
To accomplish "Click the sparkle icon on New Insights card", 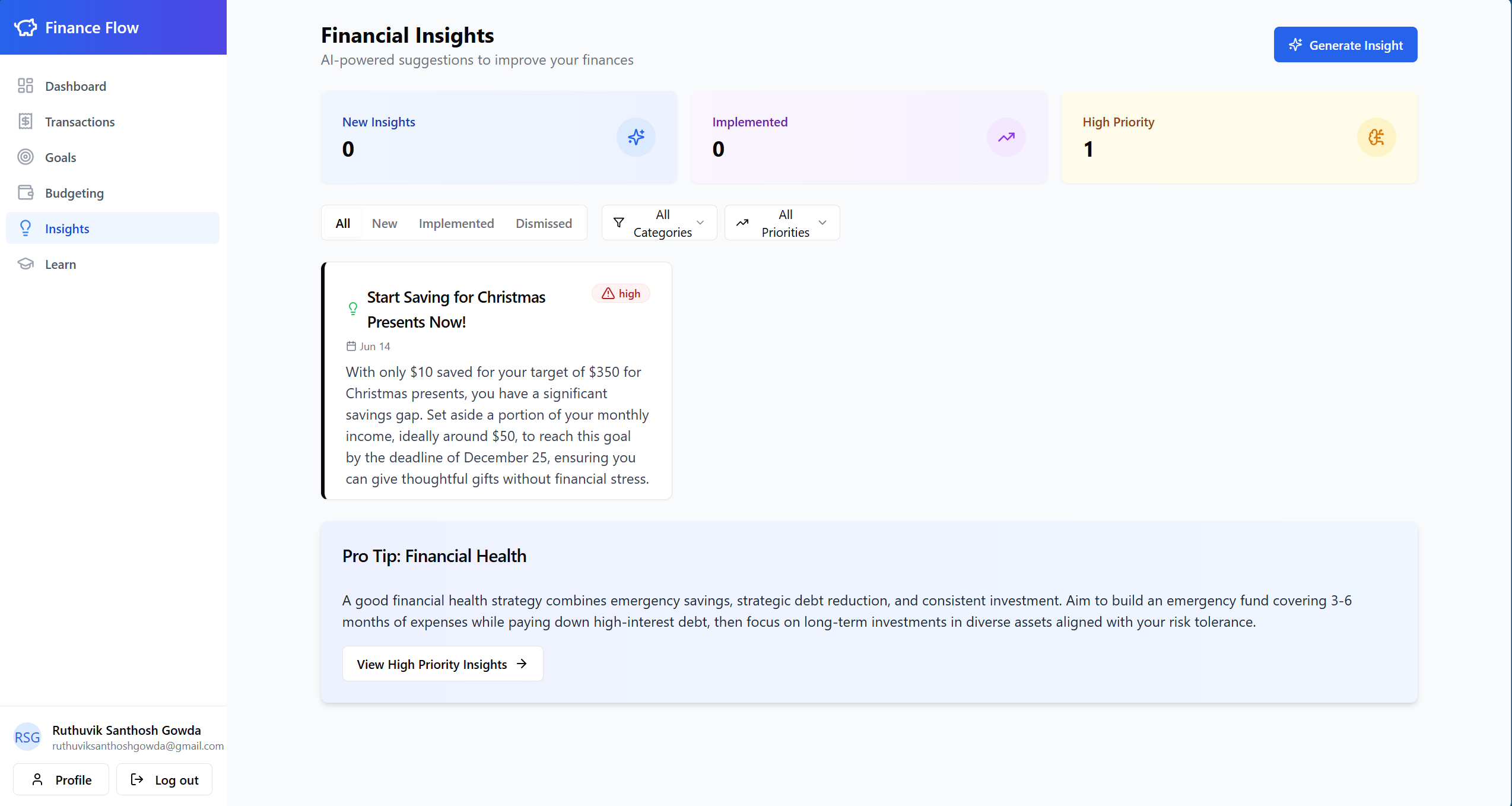I will [x=636, y=137].
